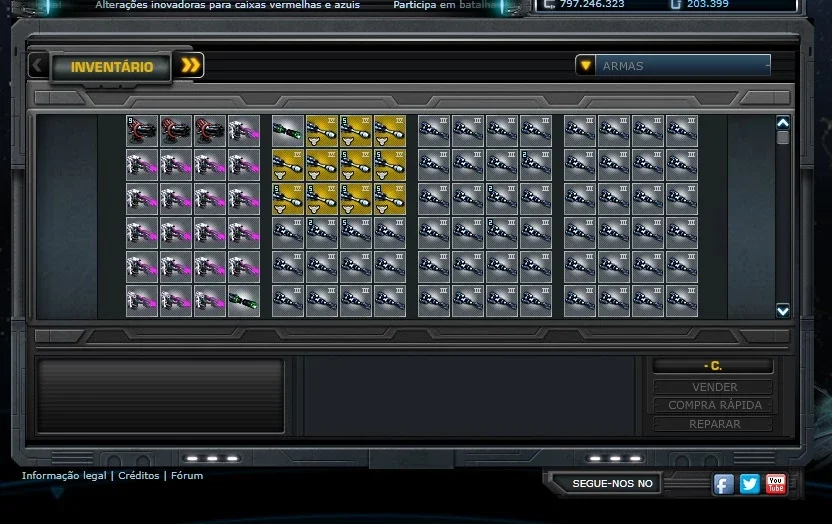The height and width of the screenshot is (524, 832).
Task: Select first-row yellow item with 5 badge
Action: tap(356, 131)
